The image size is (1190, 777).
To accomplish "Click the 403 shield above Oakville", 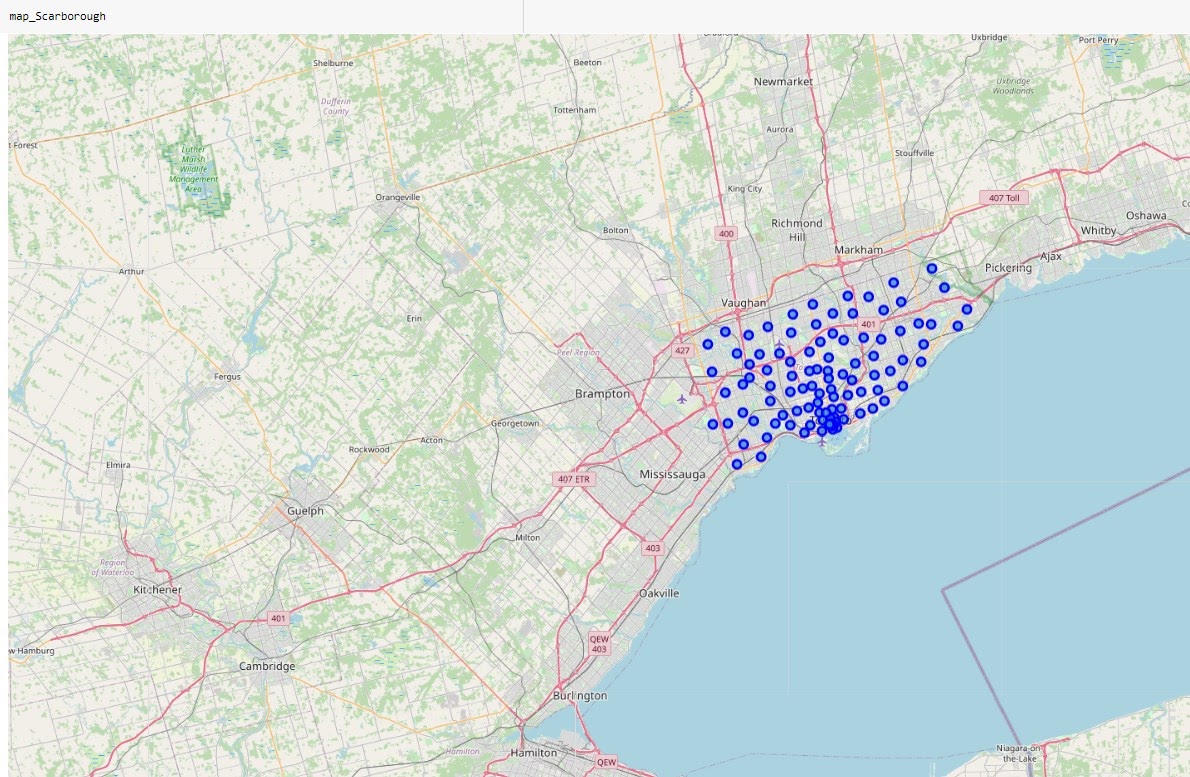I will (653, 548).
